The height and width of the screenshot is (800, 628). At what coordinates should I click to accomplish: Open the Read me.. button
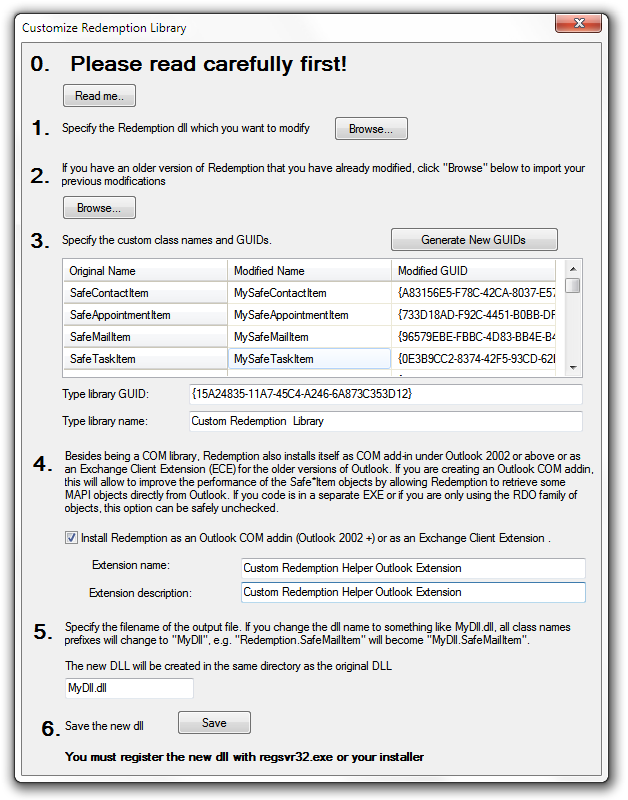pos(99,96)
